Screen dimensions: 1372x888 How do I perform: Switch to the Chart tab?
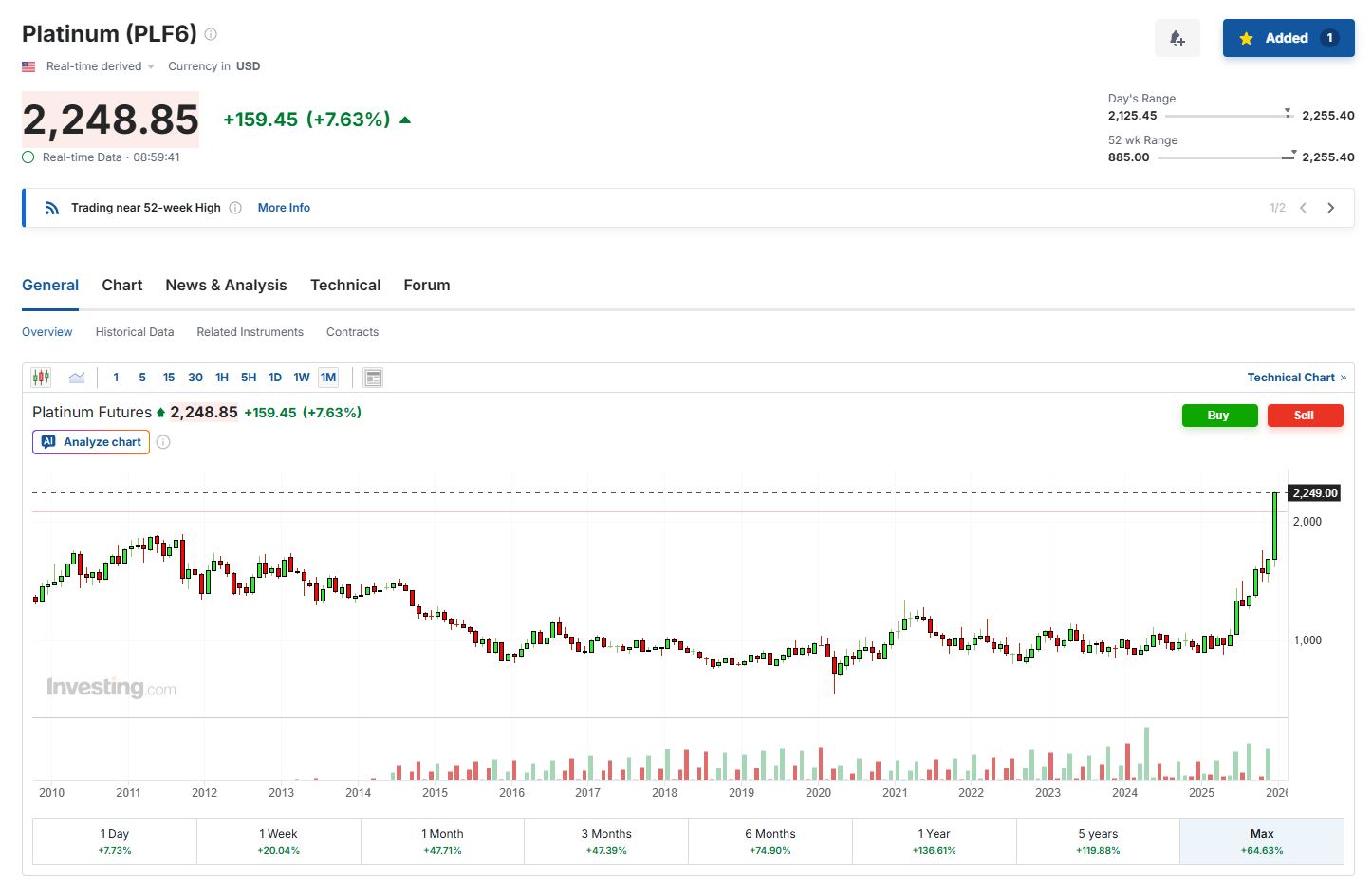122,285
